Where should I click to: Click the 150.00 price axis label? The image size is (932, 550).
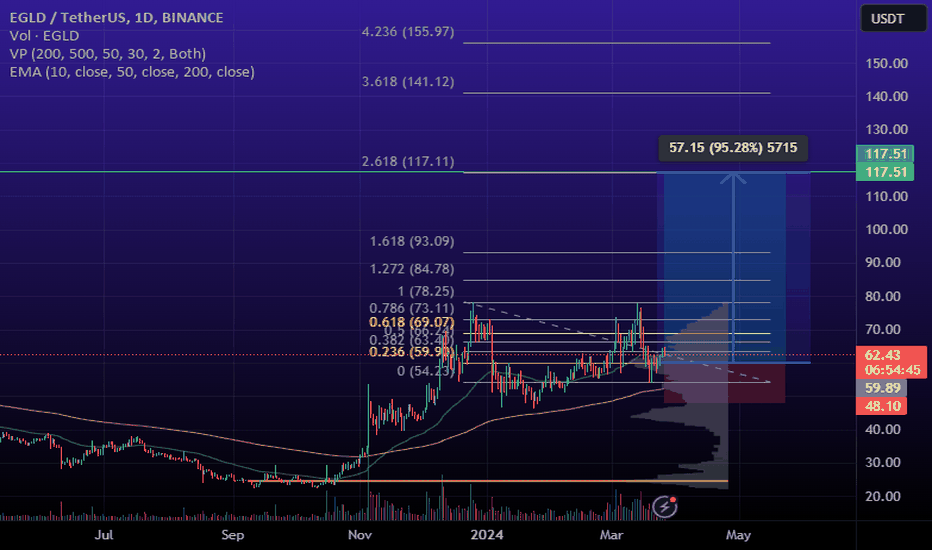coord(886,63)
